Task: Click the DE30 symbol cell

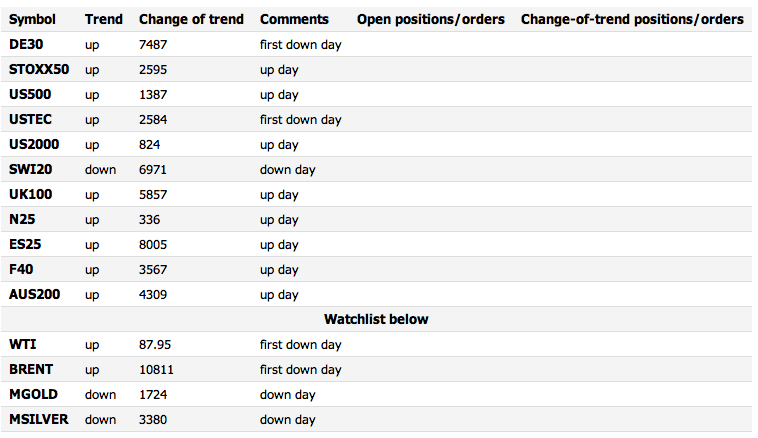Action: tap(26, 44)
